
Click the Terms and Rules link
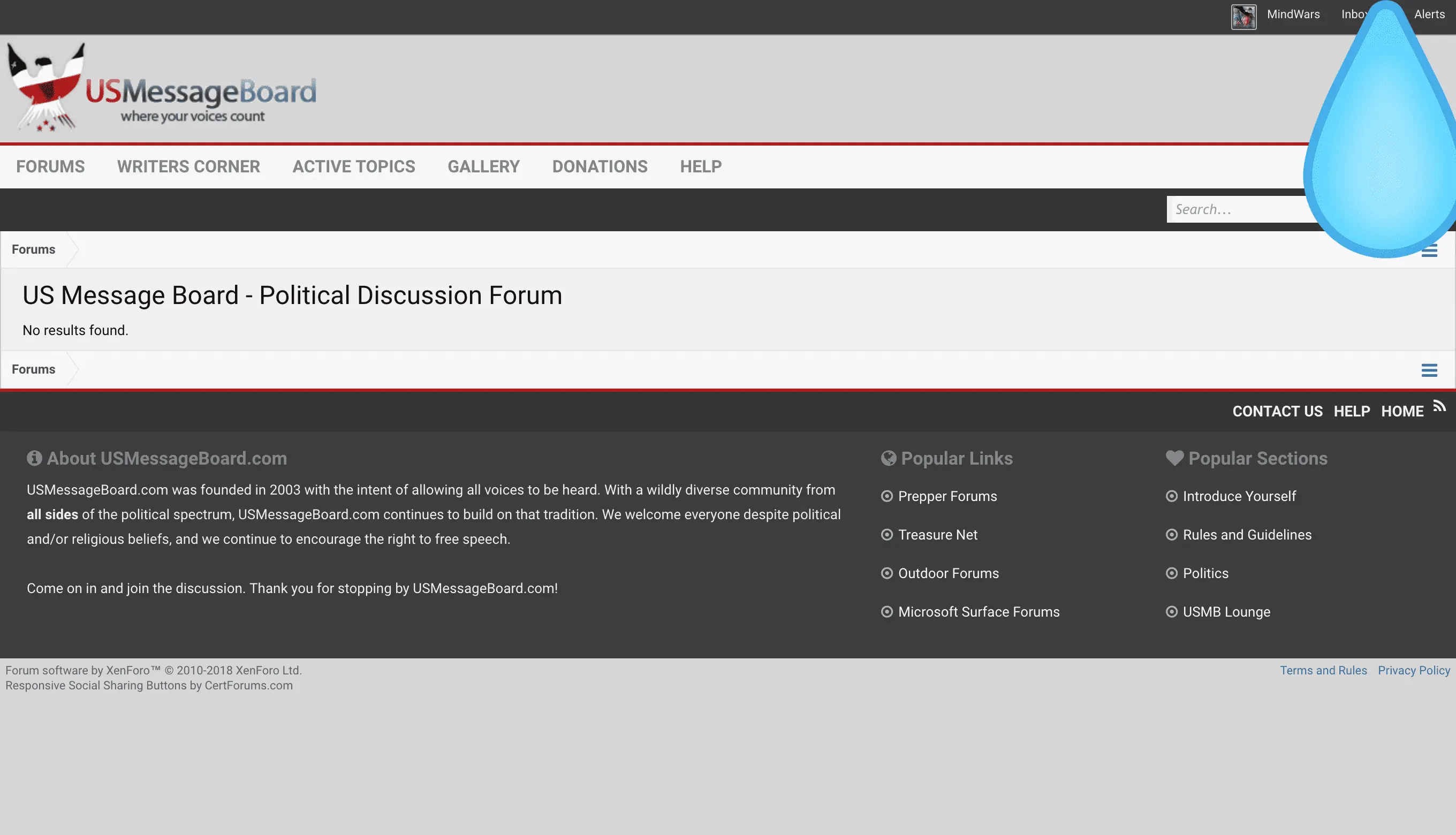(x=1323, y=670)
